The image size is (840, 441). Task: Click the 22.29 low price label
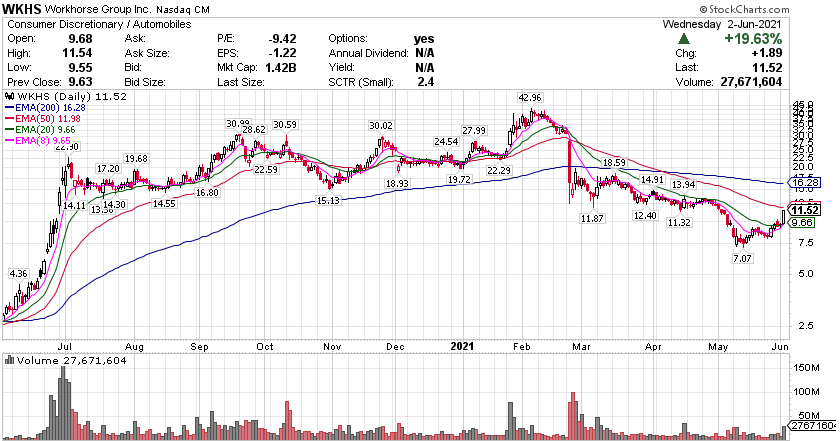tap(499, 170)
